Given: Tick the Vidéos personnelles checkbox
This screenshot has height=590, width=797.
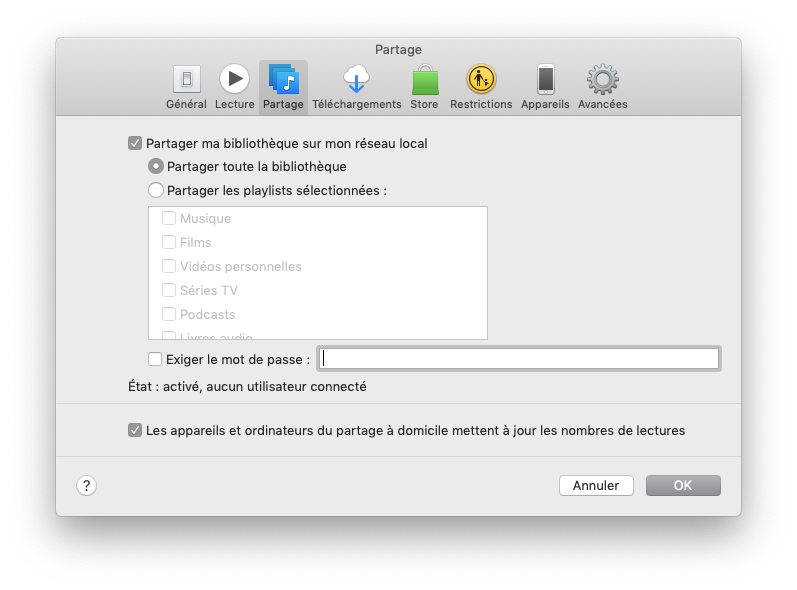Looking at the screenshot, I should coord(169,266).
